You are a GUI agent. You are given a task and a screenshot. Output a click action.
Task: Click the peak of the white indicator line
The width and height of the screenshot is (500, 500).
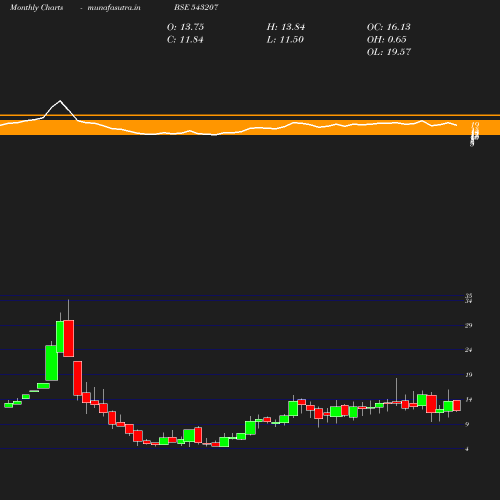pyautogui.click(x=60, y=101)
